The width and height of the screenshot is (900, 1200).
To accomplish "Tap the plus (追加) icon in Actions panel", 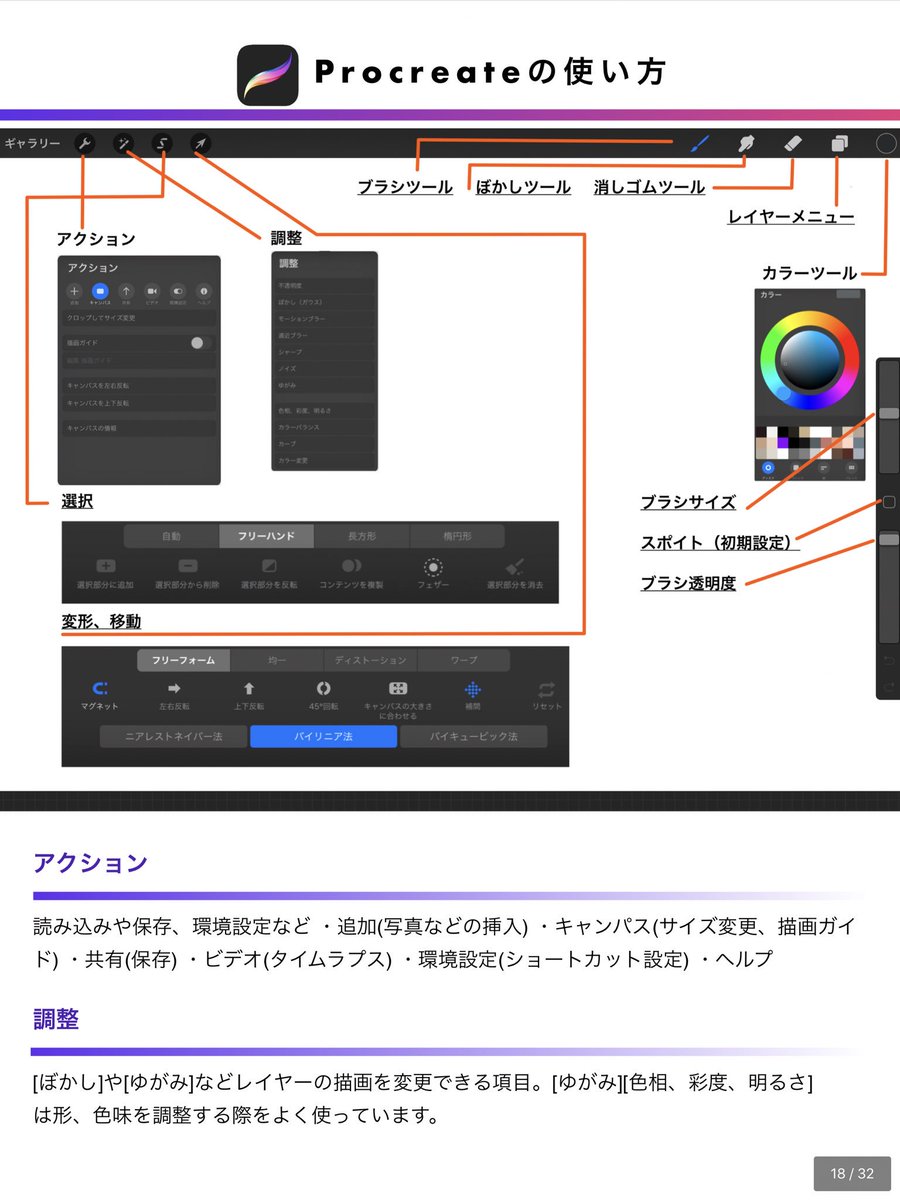I will [x=75, y=291].
